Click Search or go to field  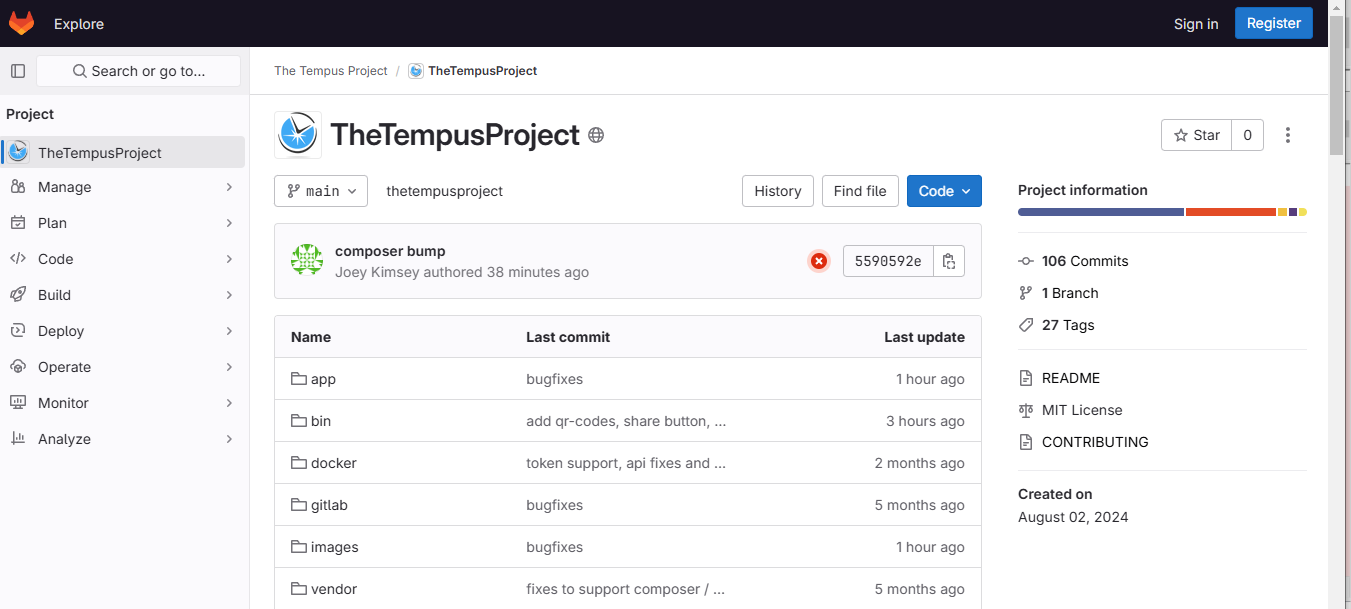tap(139, 71)
